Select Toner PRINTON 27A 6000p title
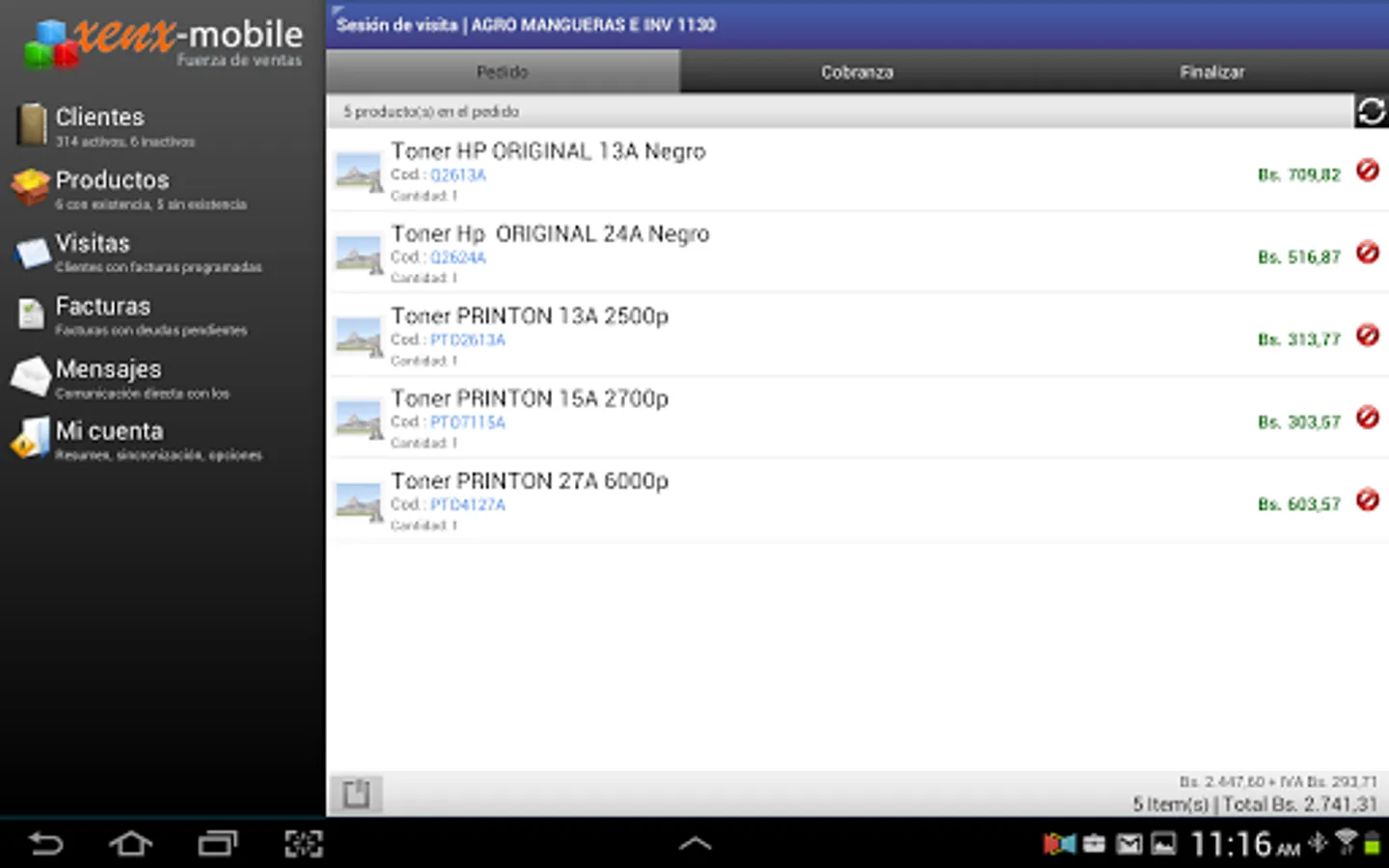 (530, 481)
